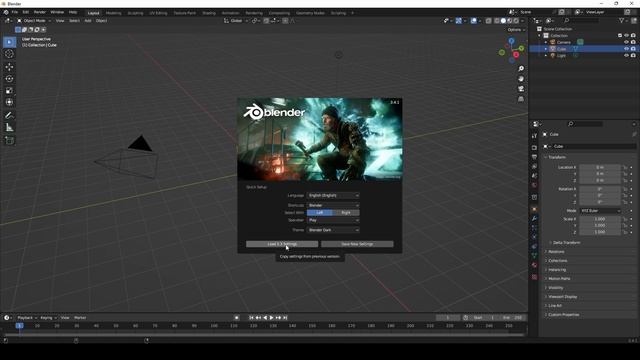This screenshot has height=360, width=640.
Task: Open the Render properties tab icon
Action: point(534,147)
